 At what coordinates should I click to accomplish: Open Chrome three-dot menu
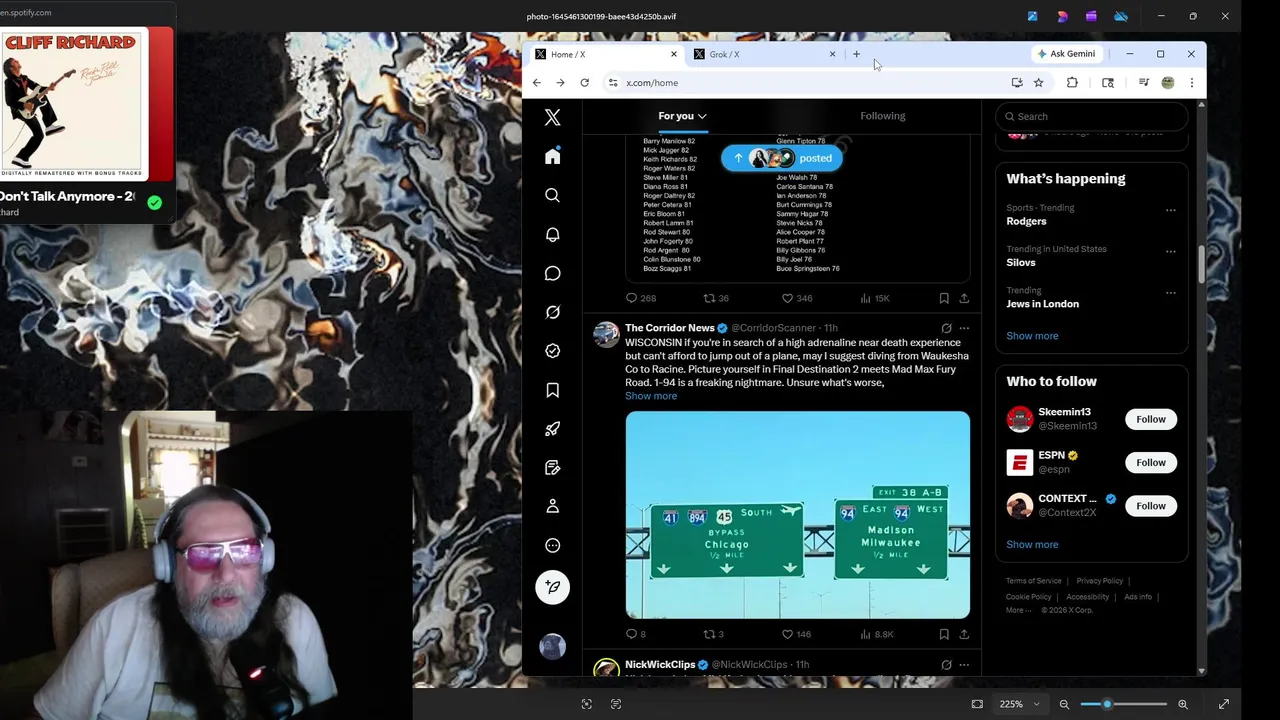pos(1191,83)
